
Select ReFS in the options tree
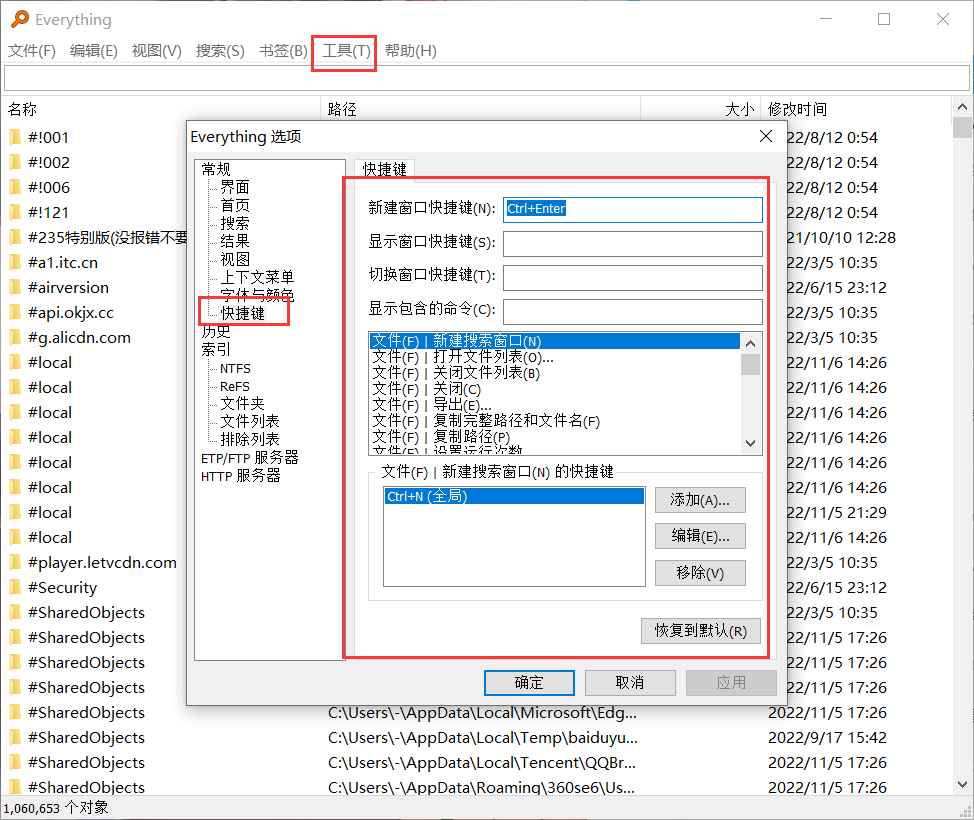coord(235,386)
